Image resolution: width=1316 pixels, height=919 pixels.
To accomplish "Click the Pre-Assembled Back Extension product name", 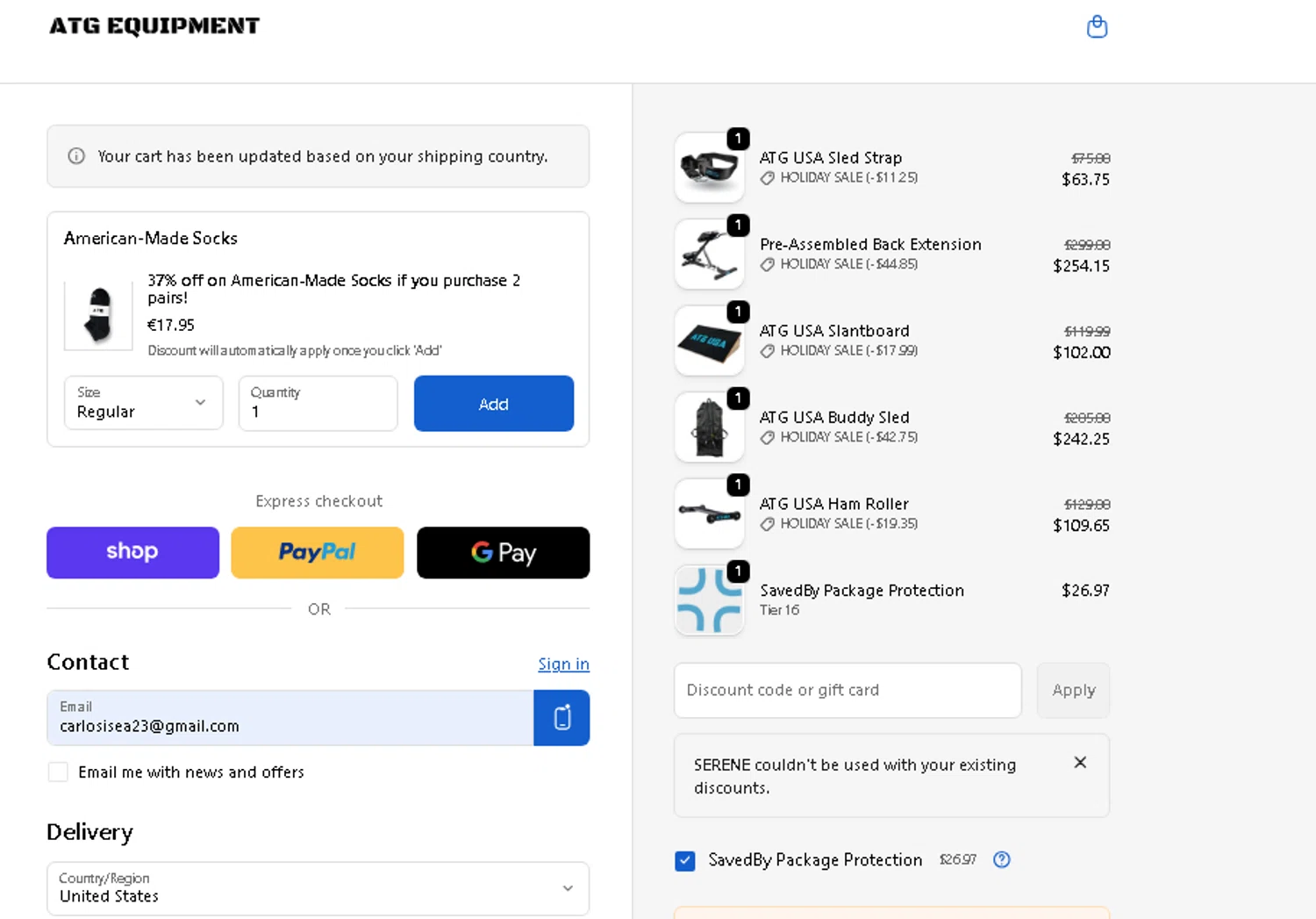I will 870,244.
